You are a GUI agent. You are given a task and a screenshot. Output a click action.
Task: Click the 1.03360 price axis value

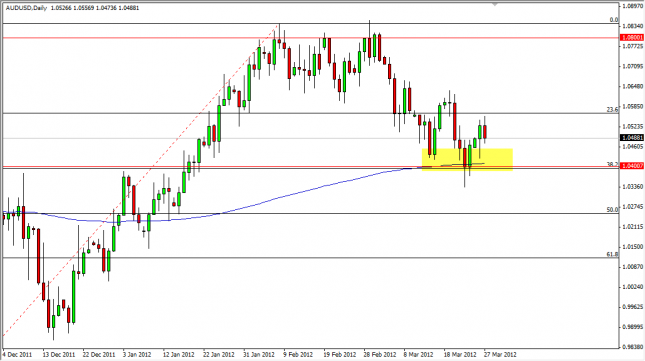click(x=633, y=187)
